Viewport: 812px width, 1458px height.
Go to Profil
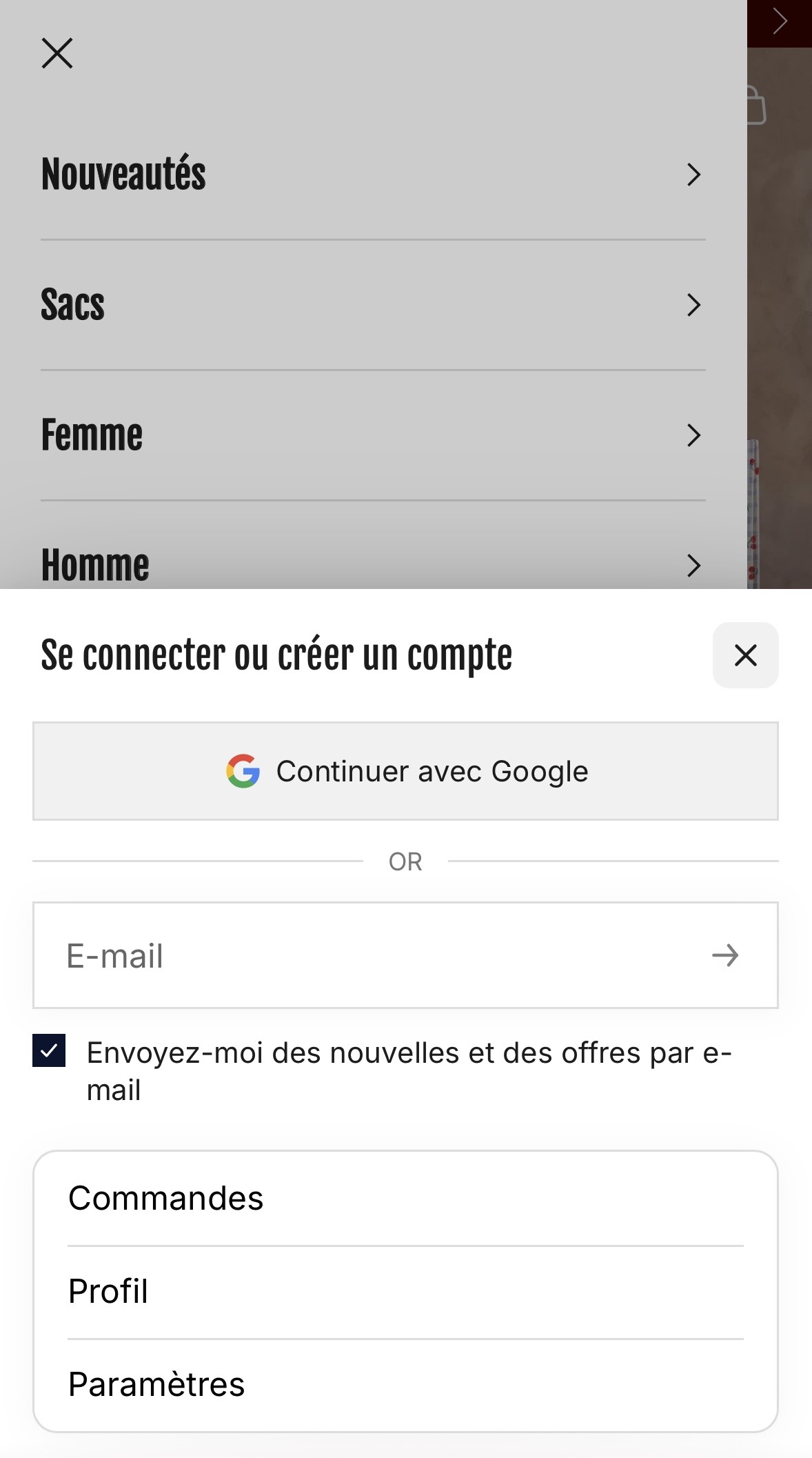405,1292
